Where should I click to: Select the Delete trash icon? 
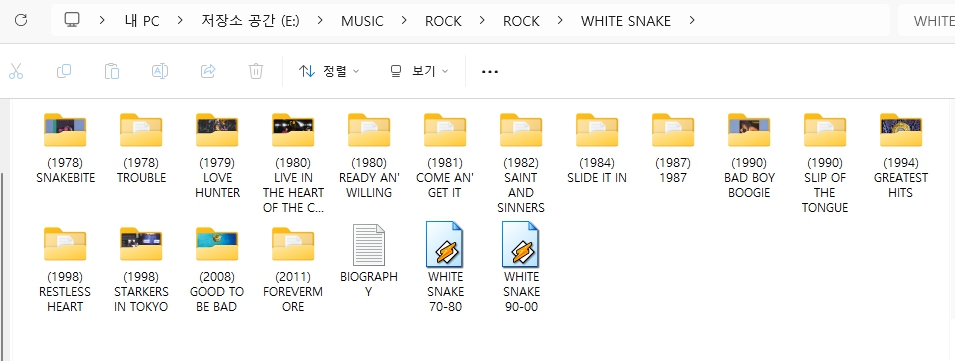pos(256,71)
